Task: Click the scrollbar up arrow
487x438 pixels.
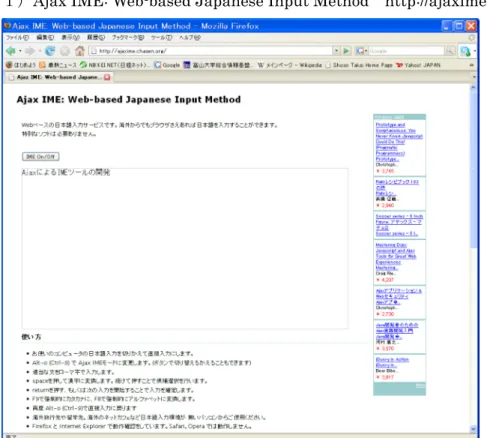Action: pyautogui.click(x=473, y=88)
